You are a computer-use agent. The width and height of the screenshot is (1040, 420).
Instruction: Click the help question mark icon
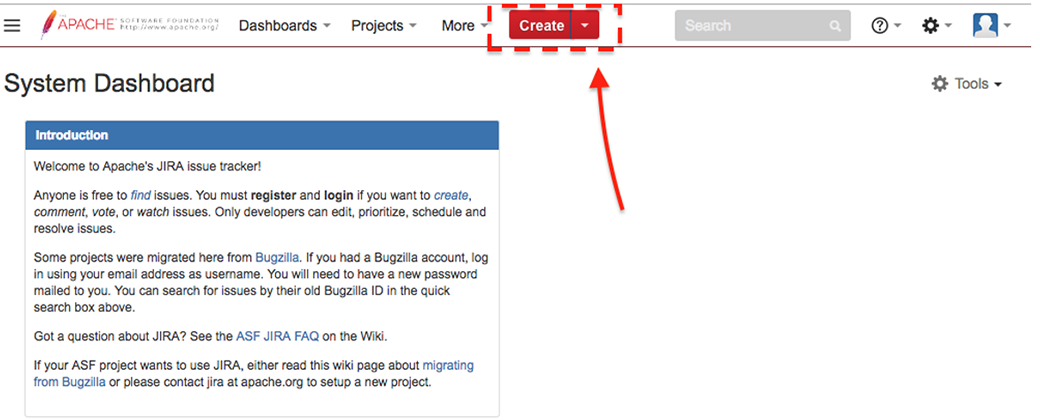[x=880, y=26]
